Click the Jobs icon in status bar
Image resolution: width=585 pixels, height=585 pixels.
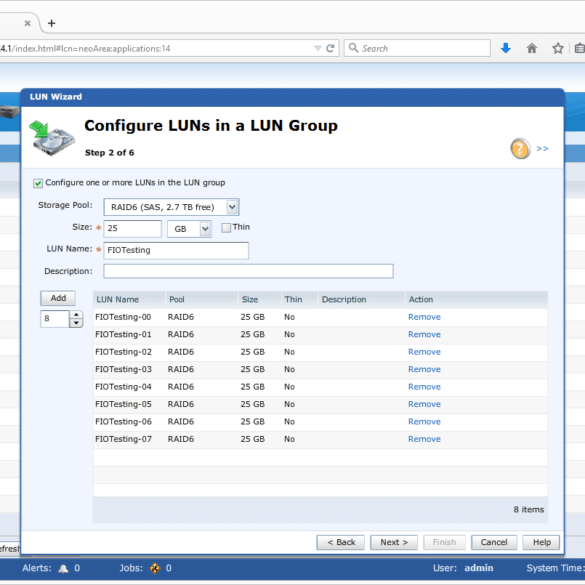point(155,568)
